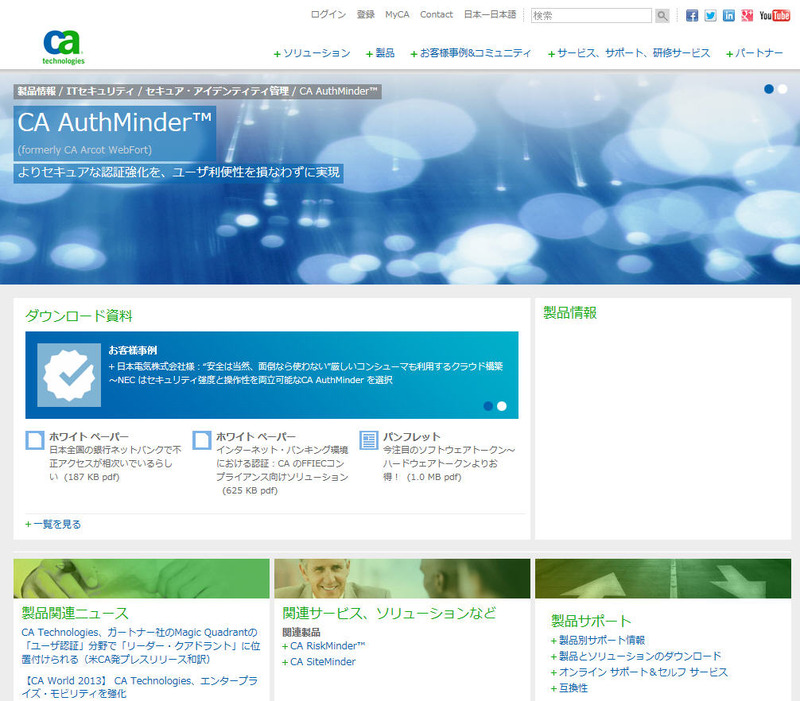Image resolution: width=800 pixels, height=701 pixels.
Task: Click the 一覧を見る link
Action: point(56,524)
